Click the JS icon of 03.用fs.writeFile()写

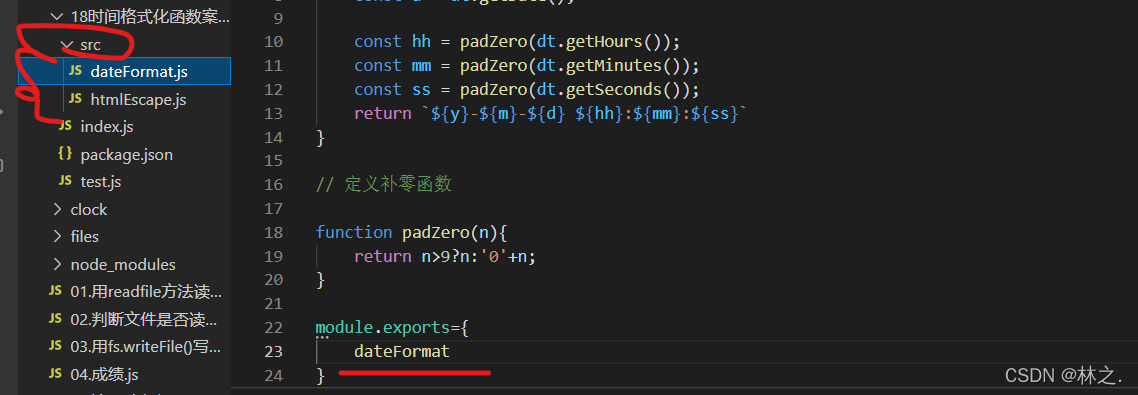[x=55, y=347]
